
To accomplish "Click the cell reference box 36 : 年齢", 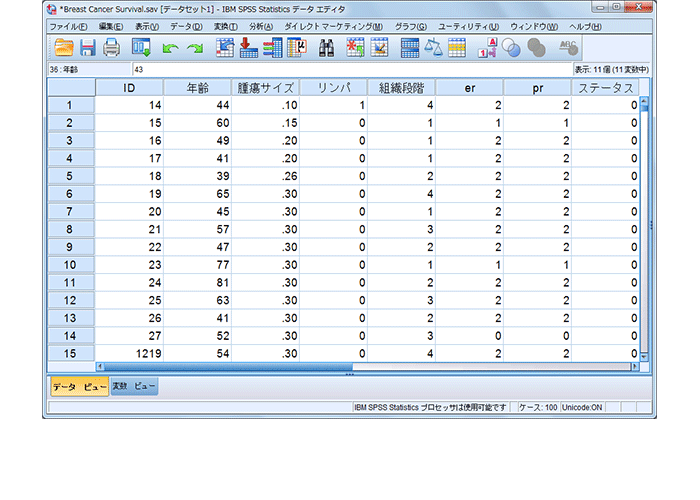I will [89, 70].
